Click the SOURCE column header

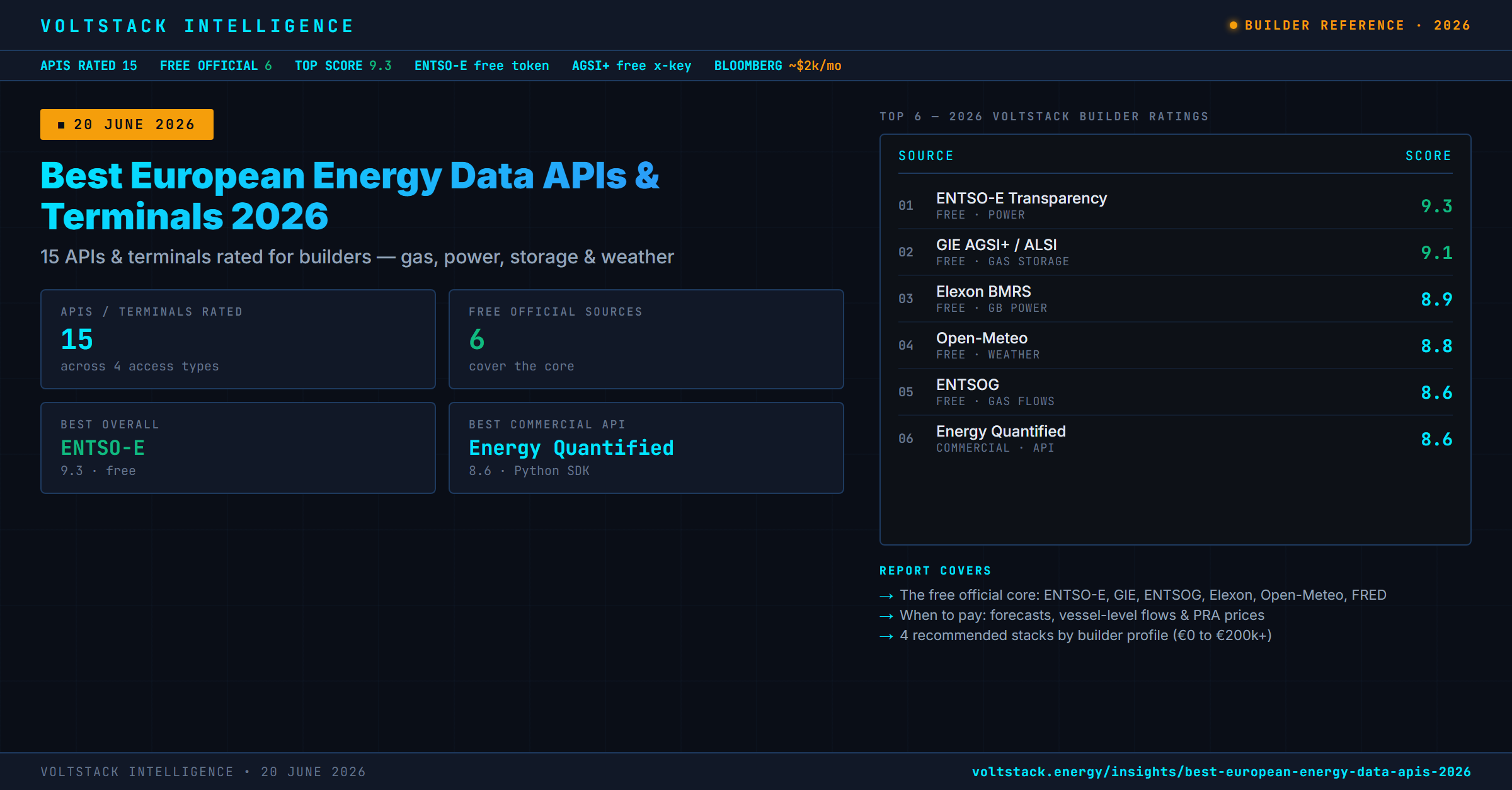926,156
